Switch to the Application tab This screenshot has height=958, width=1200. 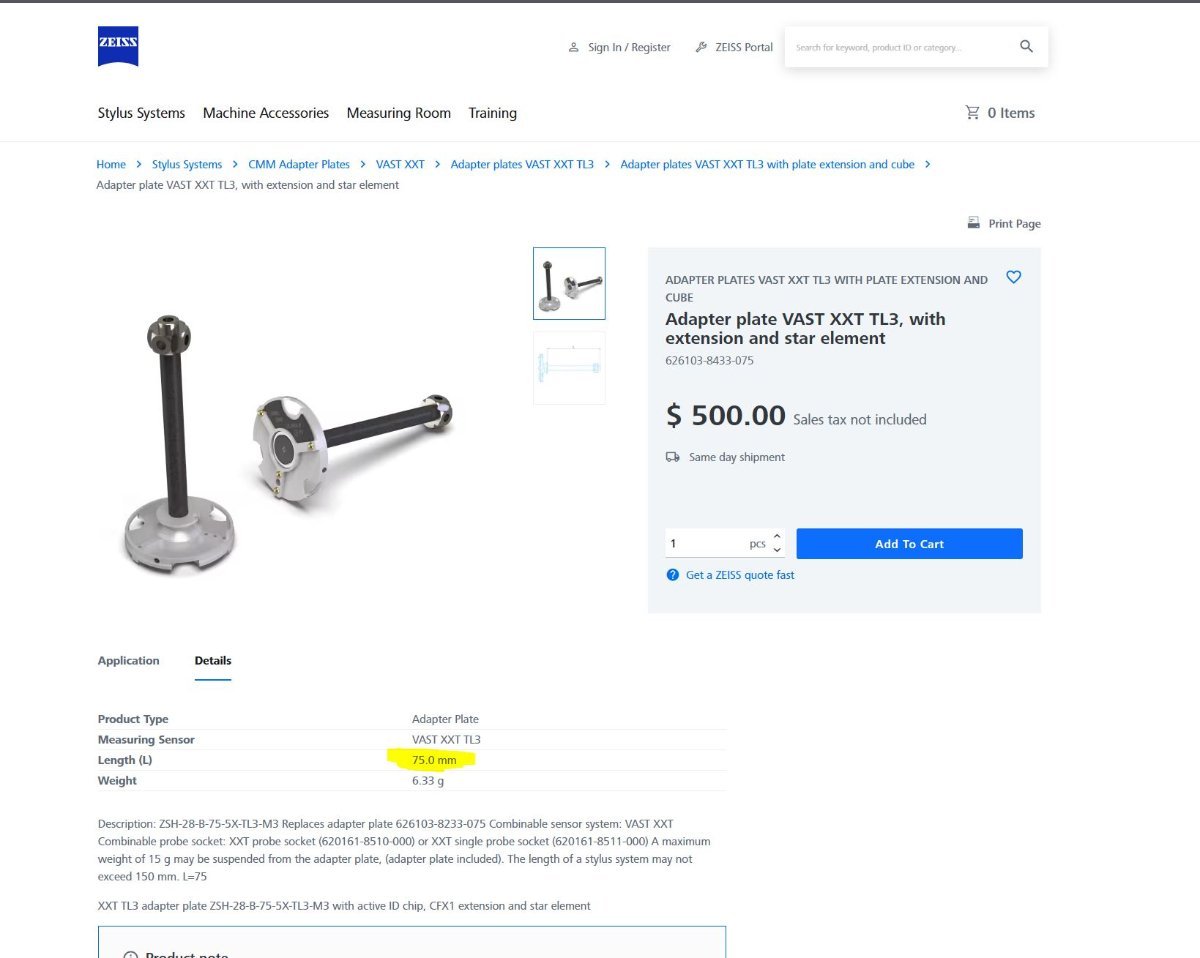click(129, 661)
